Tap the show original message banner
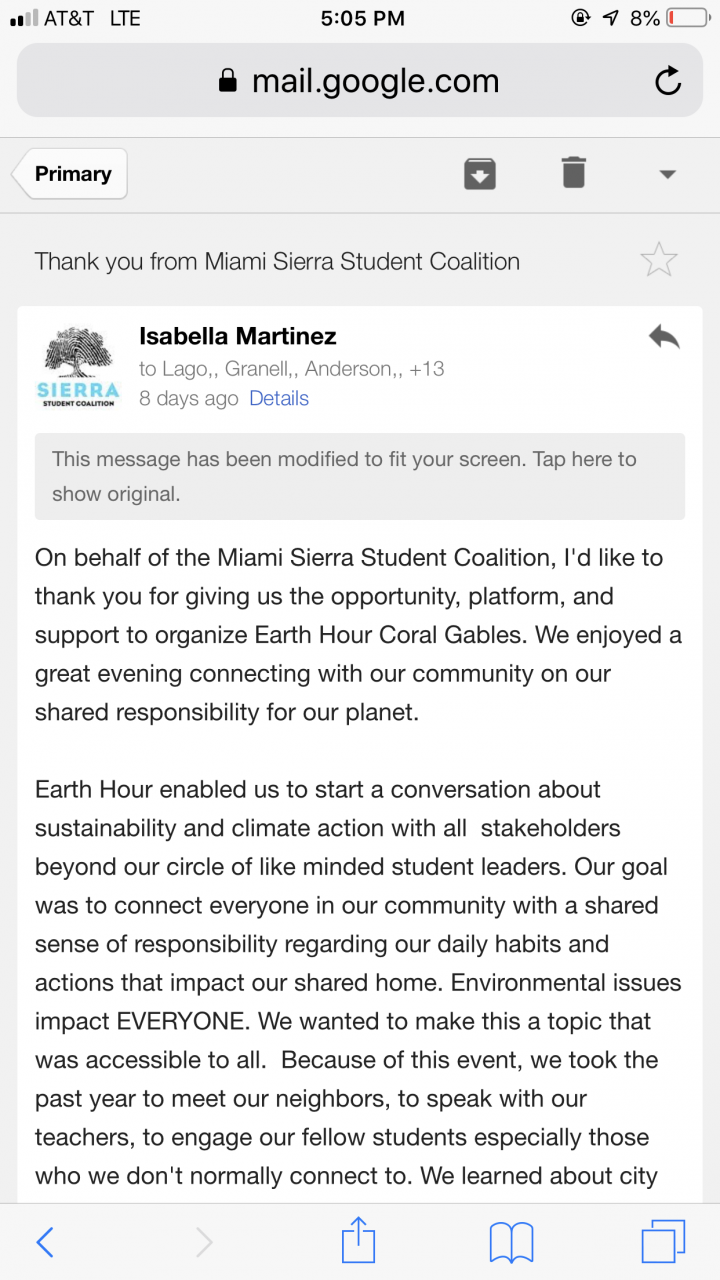This screenshot has height=1280, width=720. tap(360, 476)
